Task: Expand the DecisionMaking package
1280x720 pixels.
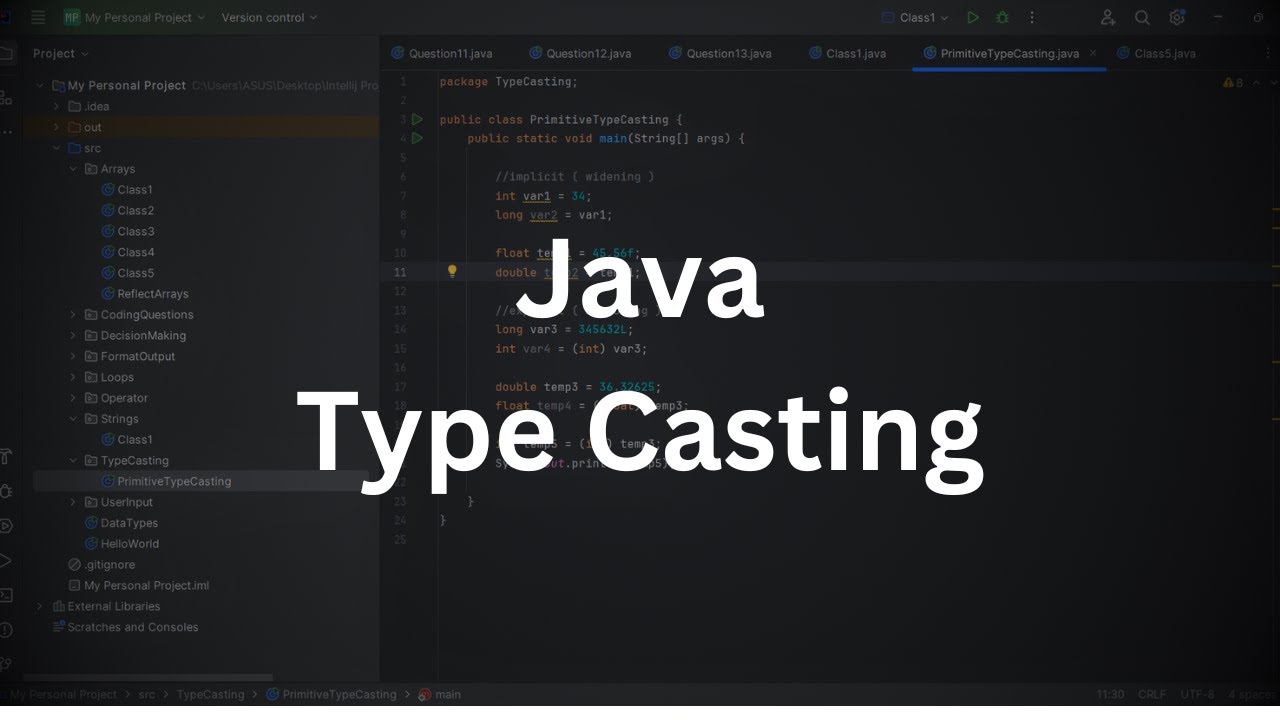Action: pos(74,336)
